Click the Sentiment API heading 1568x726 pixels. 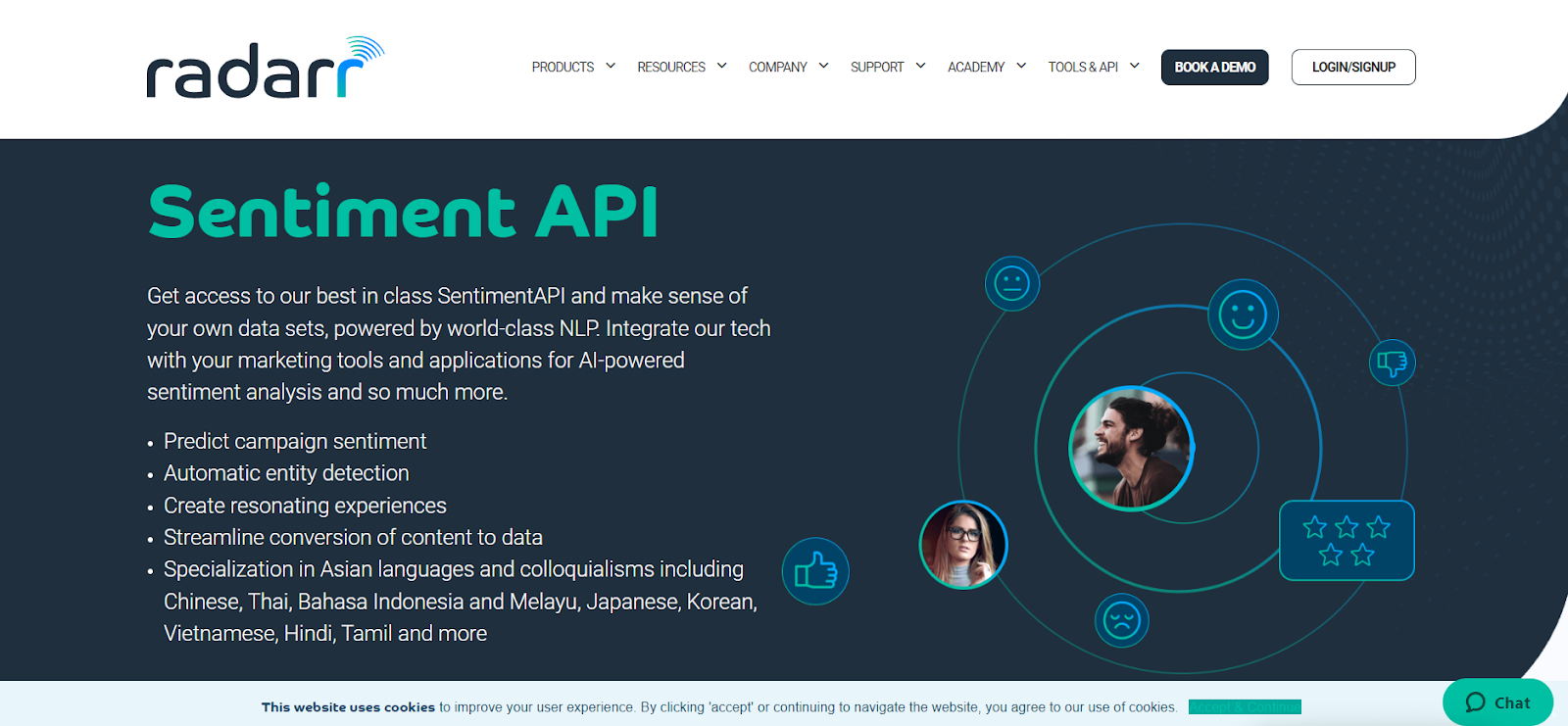click(403, 212)
